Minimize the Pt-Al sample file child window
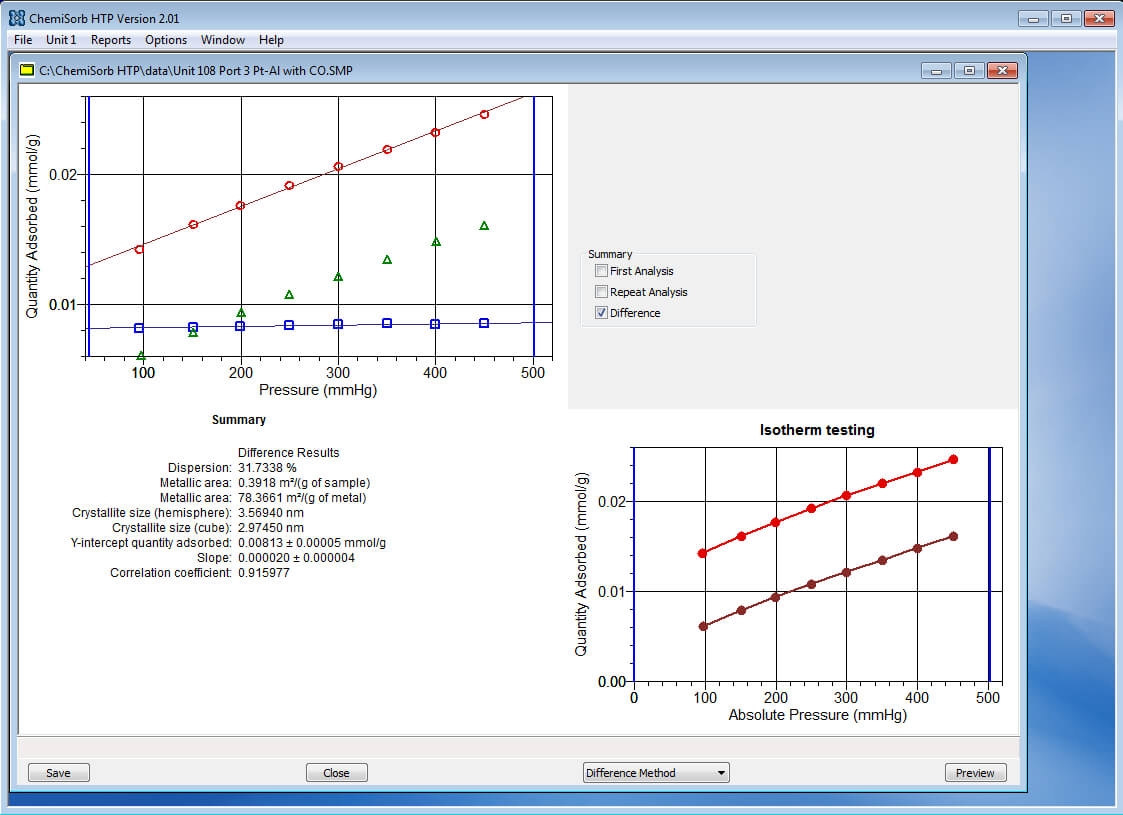This screenshot has width=1123, height=815. (x=936, y=70)
